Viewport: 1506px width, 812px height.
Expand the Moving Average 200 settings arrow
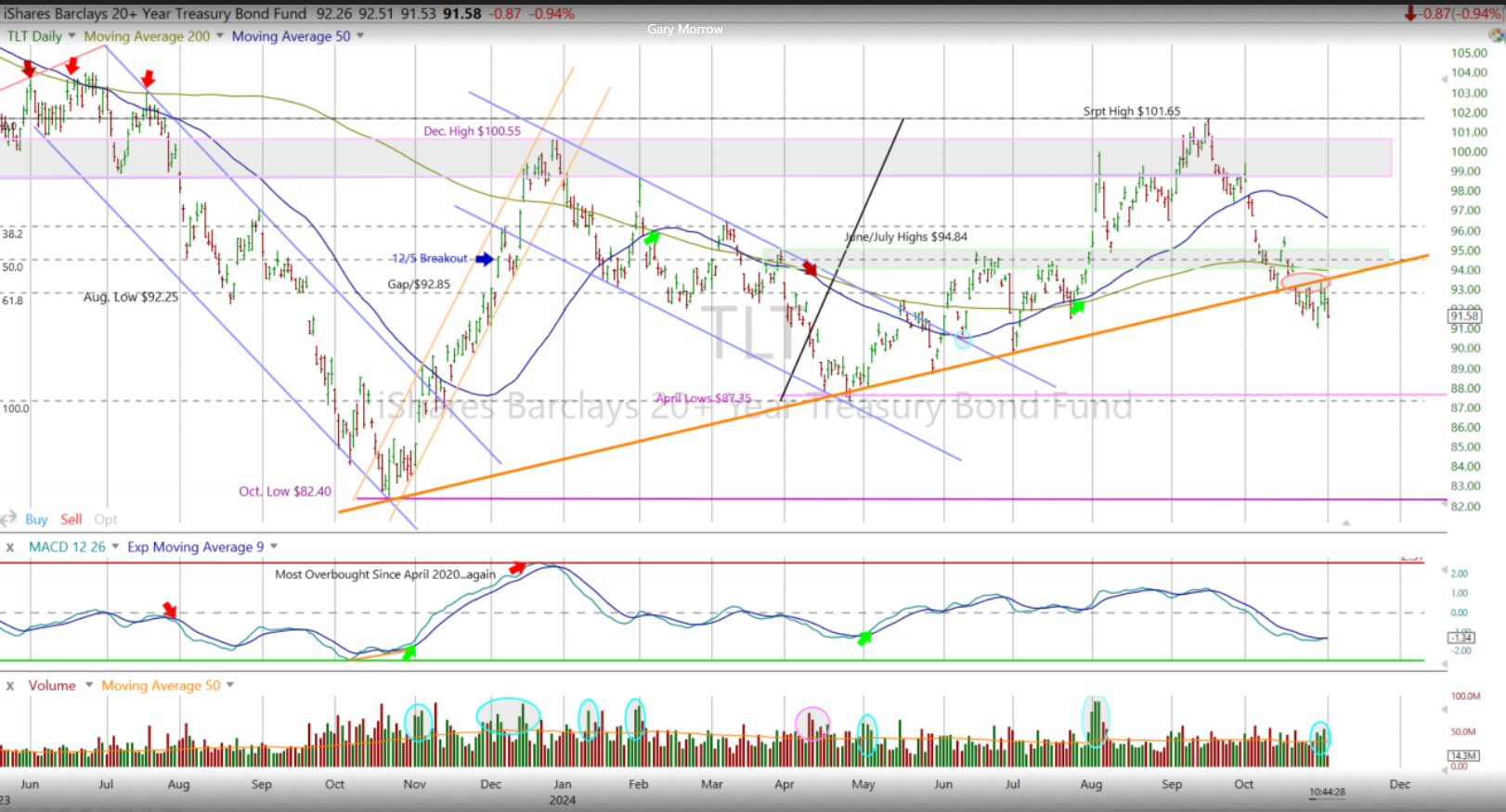220,36
